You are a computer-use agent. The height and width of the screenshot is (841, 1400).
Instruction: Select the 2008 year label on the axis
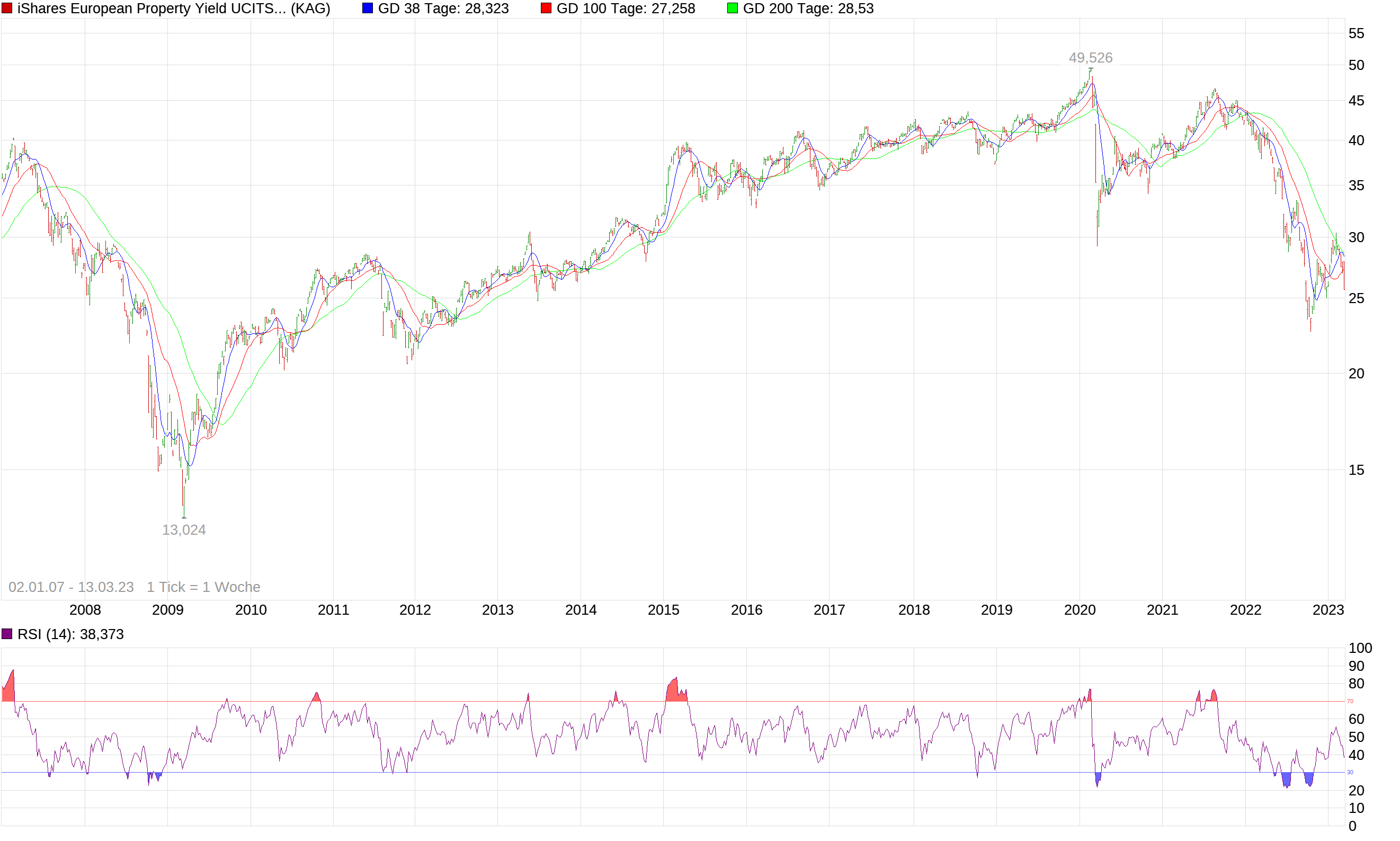point(85,610)
